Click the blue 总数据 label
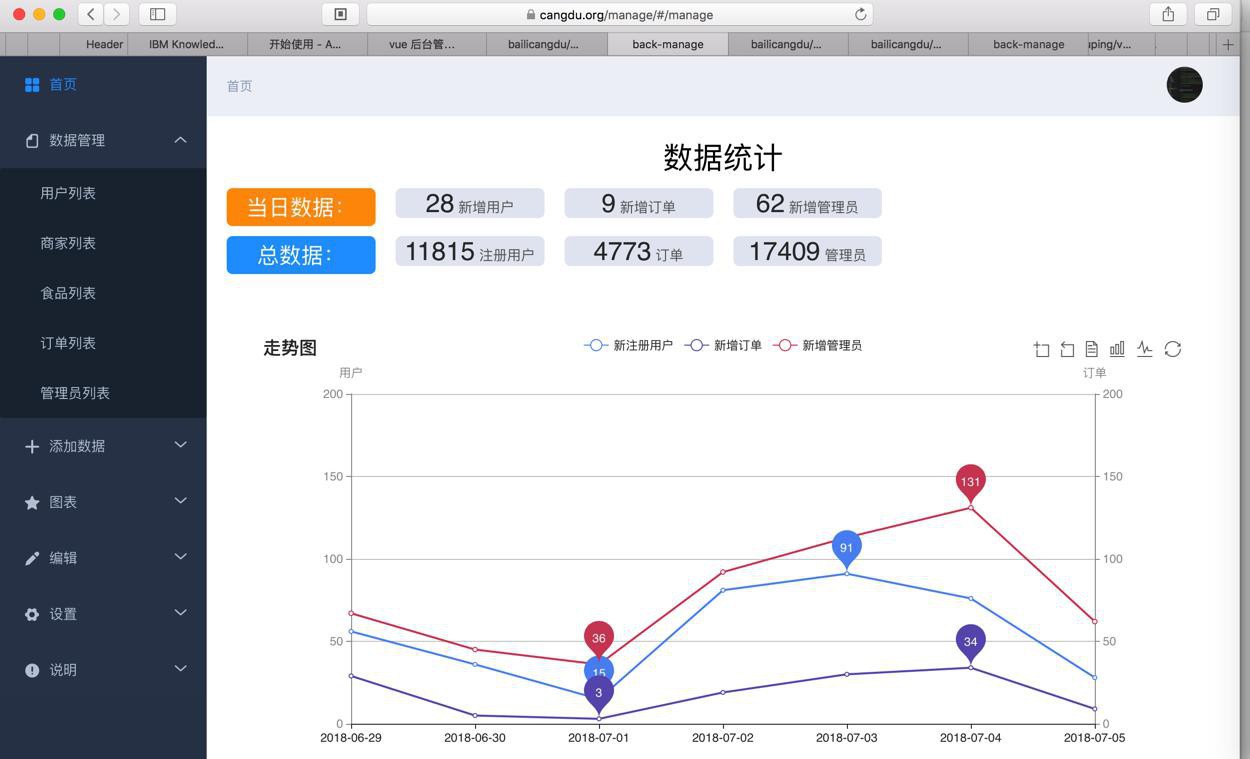 click(301, 255)
